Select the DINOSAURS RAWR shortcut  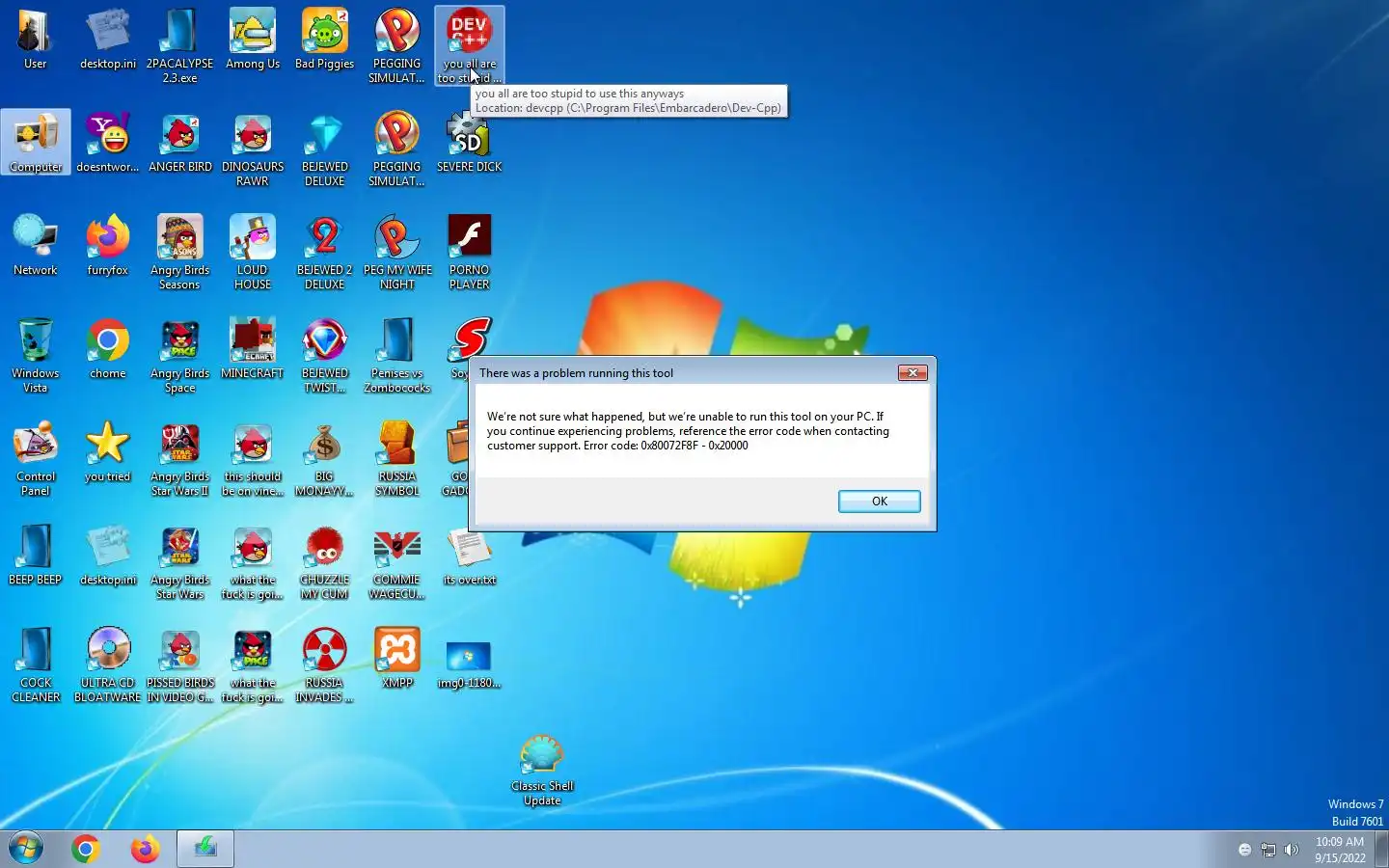253,149
